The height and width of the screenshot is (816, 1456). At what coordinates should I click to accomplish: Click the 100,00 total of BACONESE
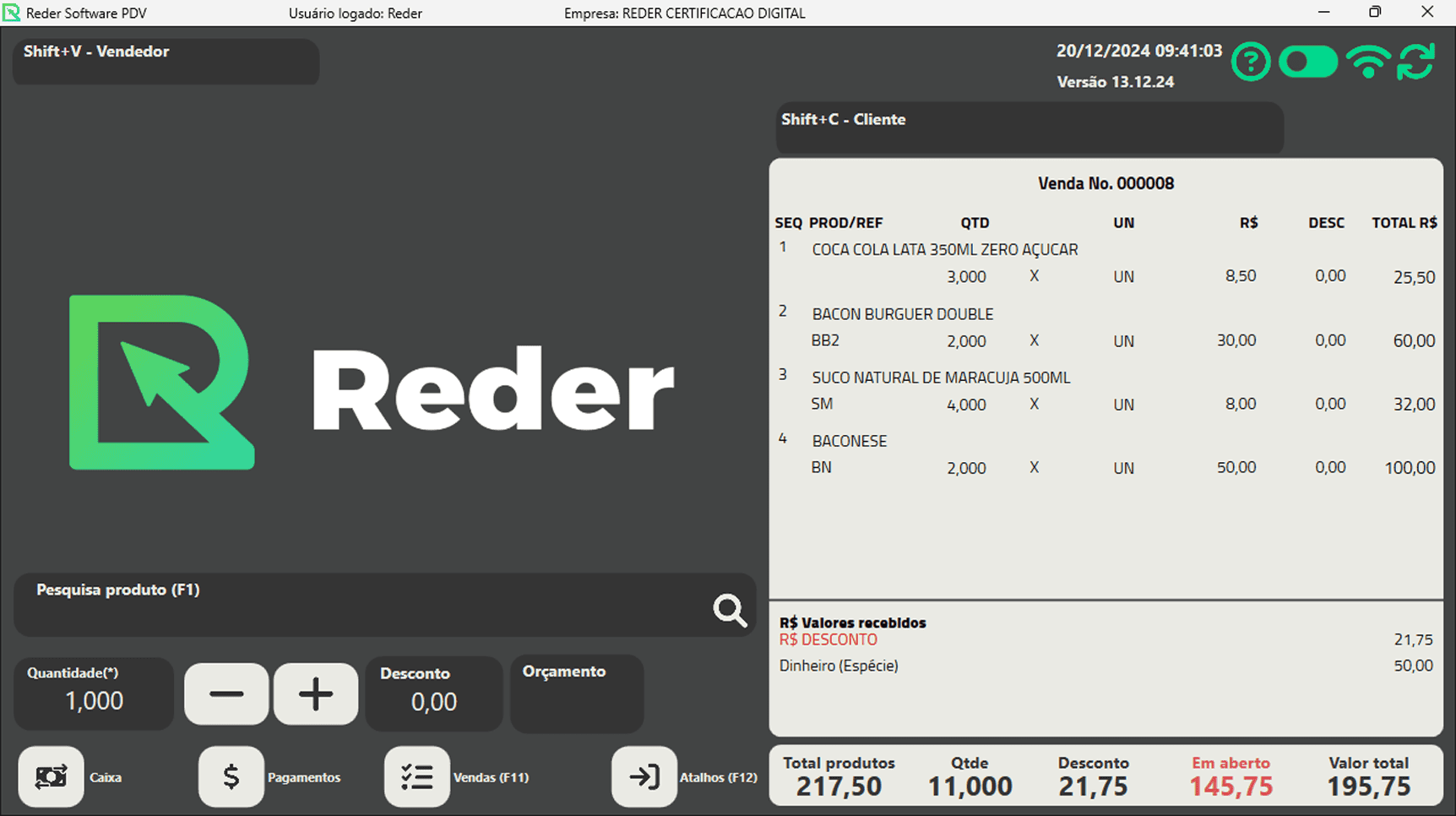coord(1410,467)
